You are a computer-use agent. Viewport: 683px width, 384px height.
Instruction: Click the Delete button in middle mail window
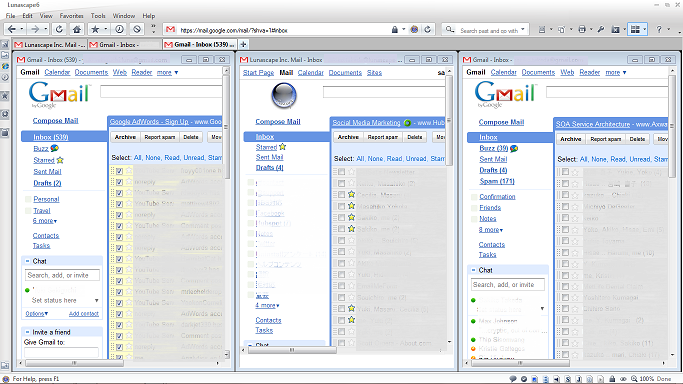415,137
